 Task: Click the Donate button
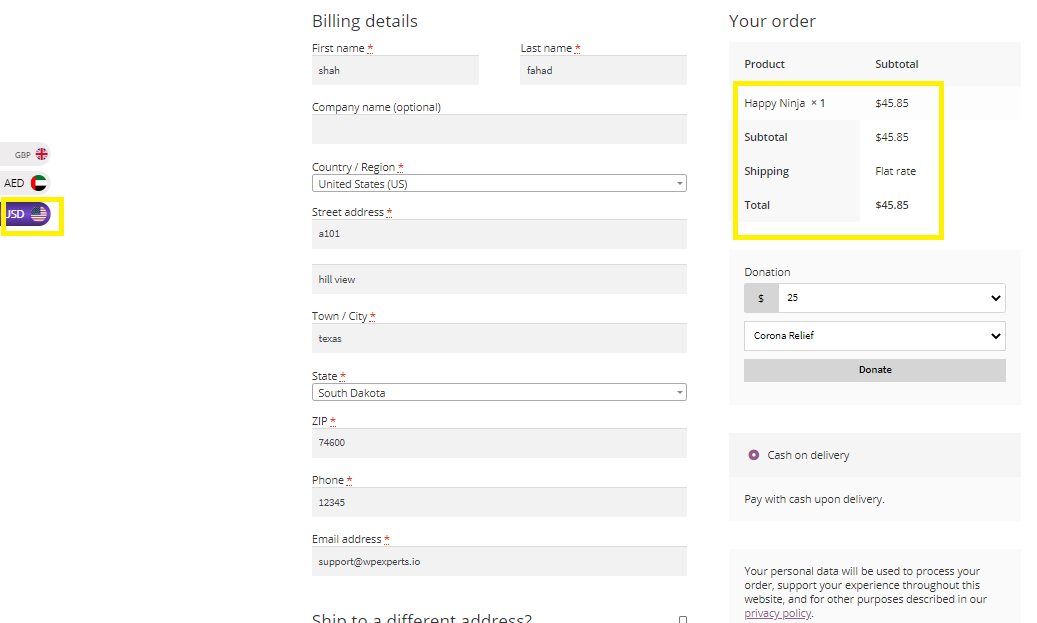(x=874, y=370)
